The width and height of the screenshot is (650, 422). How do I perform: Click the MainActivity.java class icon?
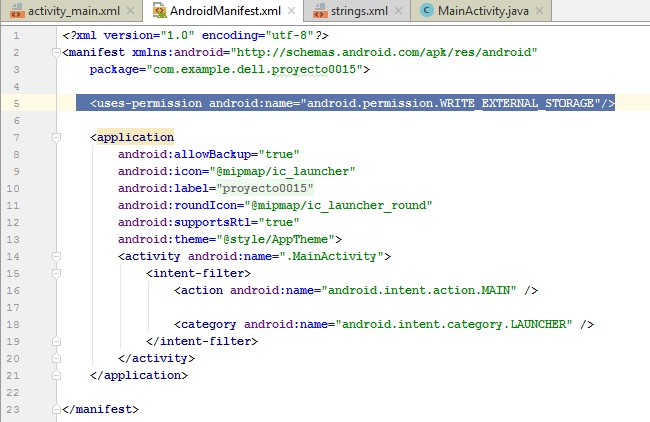426,12
